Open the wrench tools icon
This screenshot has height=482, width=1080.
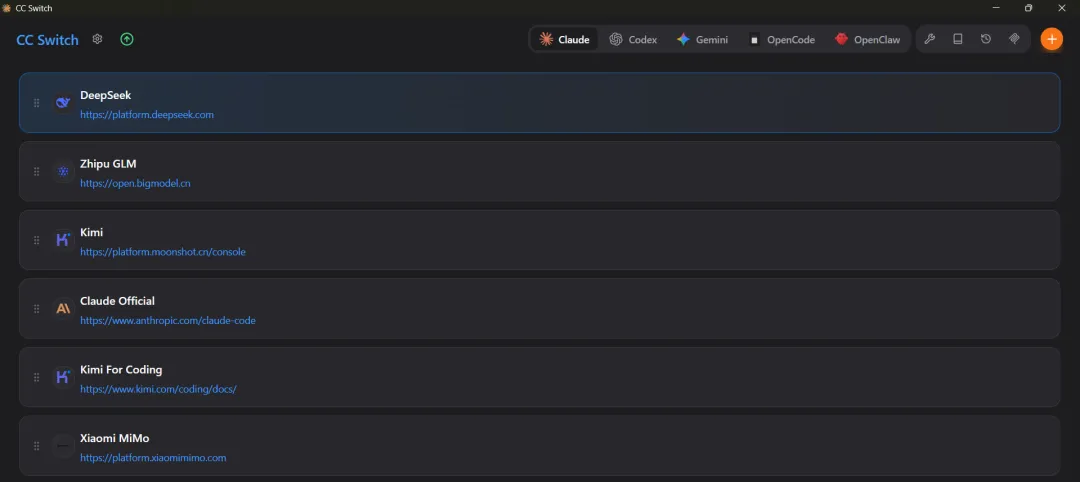click(929, 39)
